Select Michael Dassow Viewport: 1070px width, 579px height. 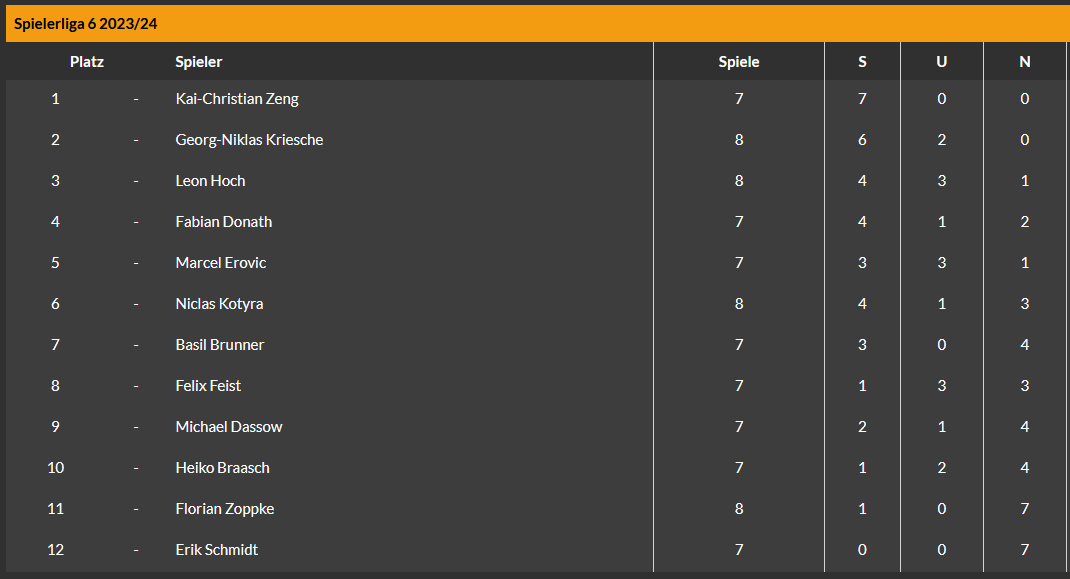click(229, 427)
